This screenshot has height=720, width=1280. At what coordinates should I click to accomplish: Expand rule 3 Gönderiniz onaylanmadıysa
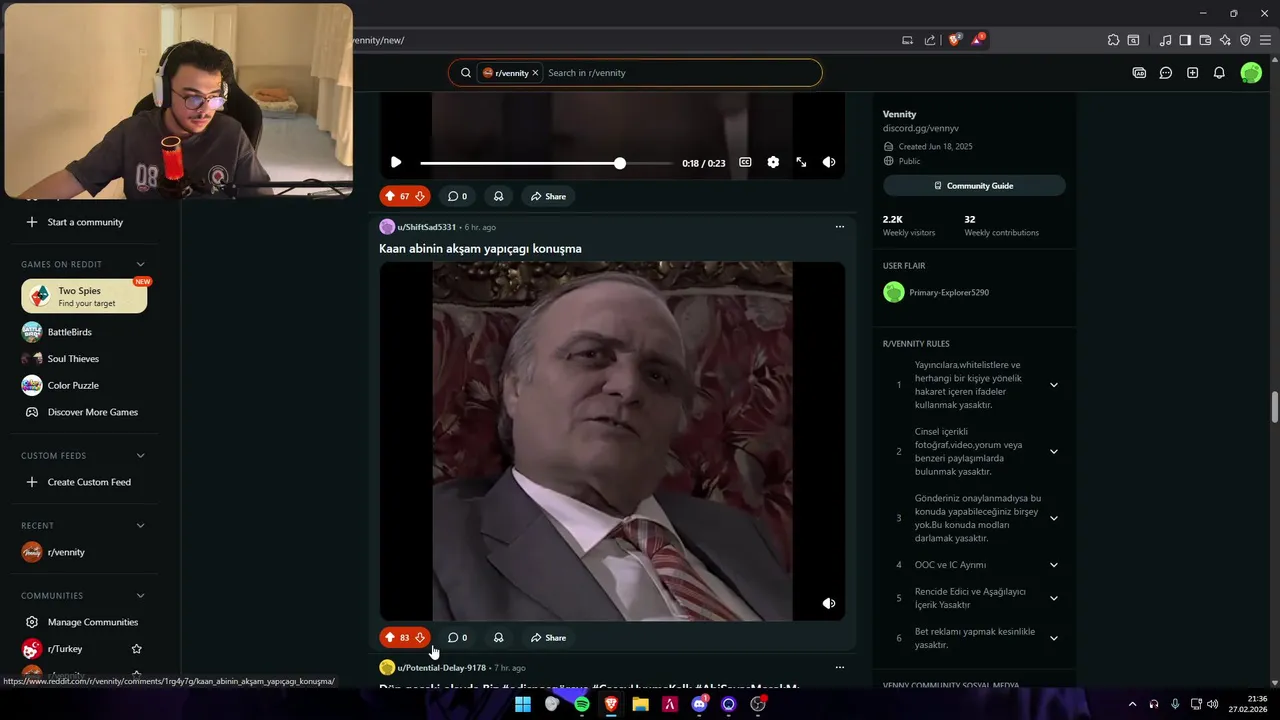[1053, 518]
